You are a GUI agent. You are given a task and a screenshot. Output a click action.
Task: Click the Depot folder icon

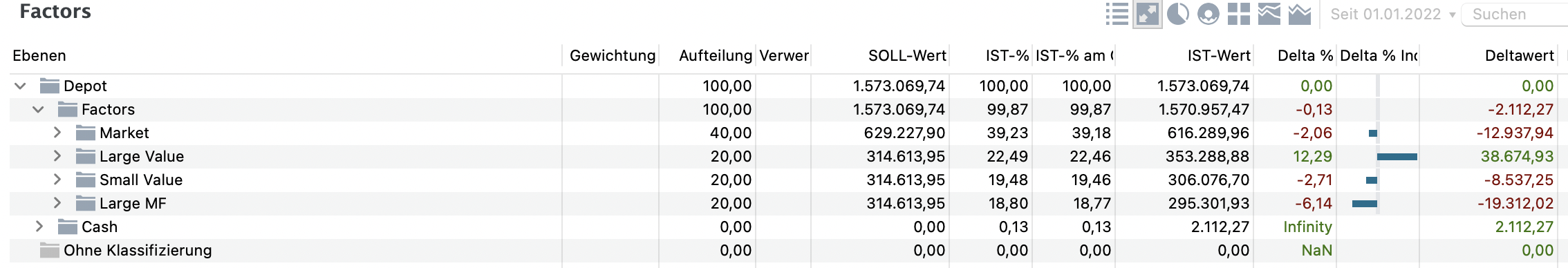(x=49, y=86)
